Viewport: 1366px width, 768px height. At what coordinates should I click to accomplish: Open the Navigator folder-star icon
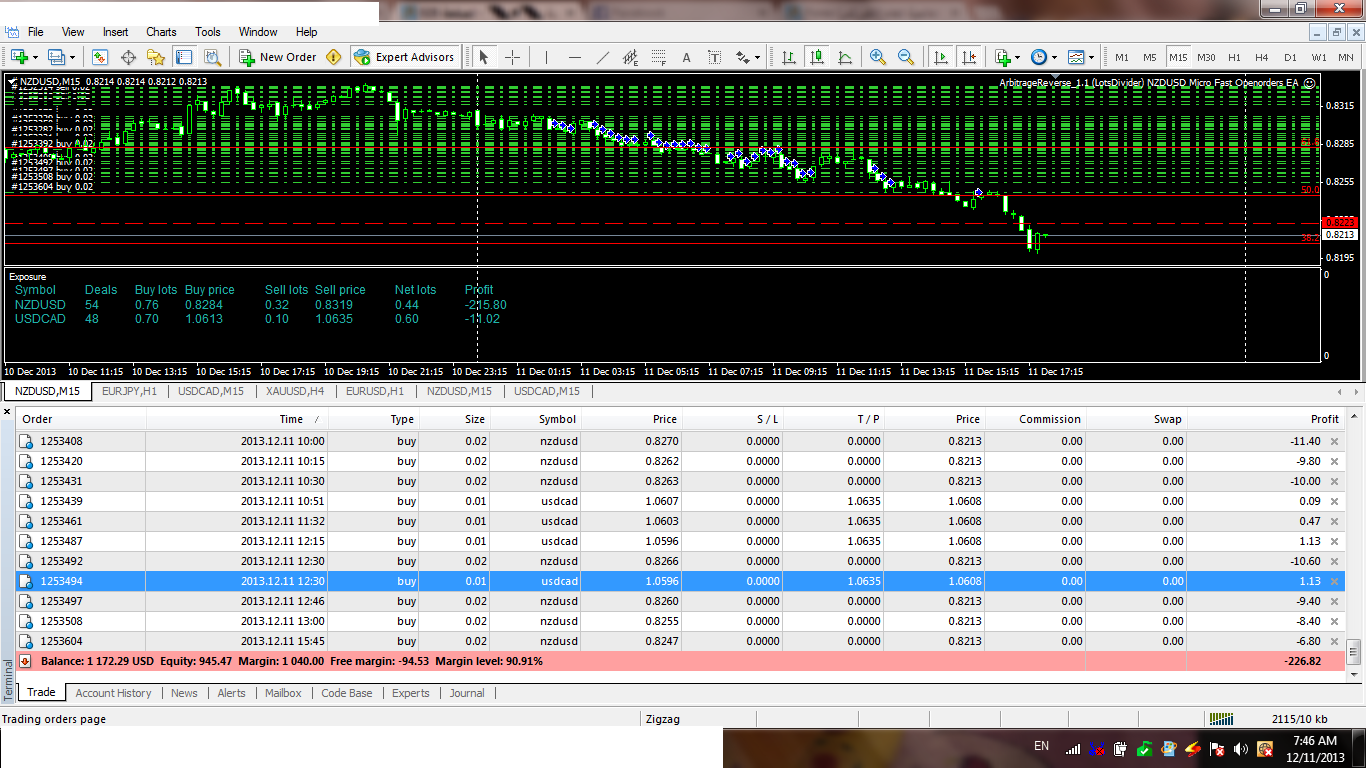pos(156,57)
